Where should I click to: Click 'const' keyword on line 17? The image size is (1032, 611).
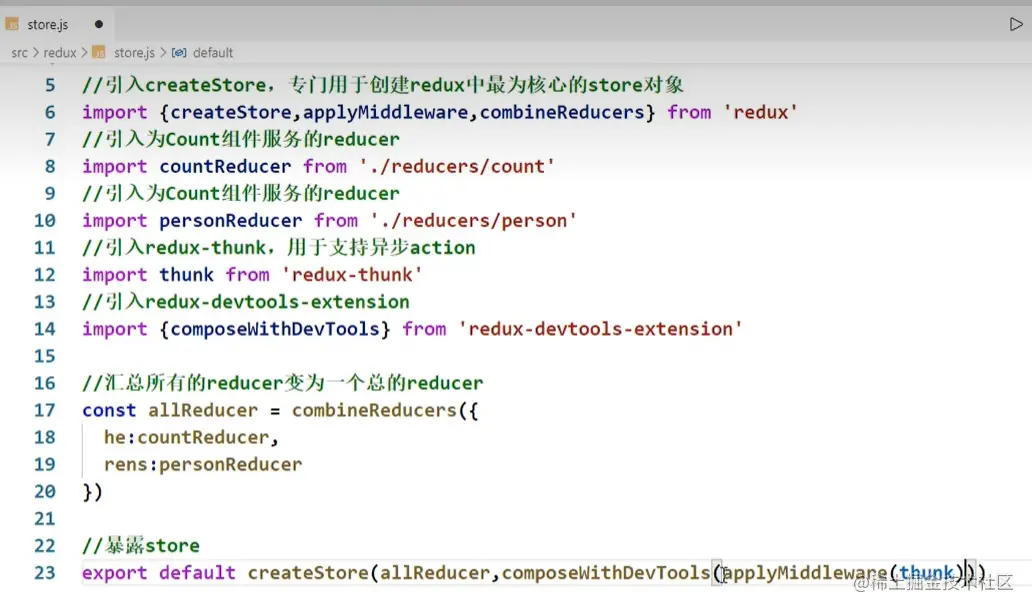pyautogui.click(x=109, y=410)
